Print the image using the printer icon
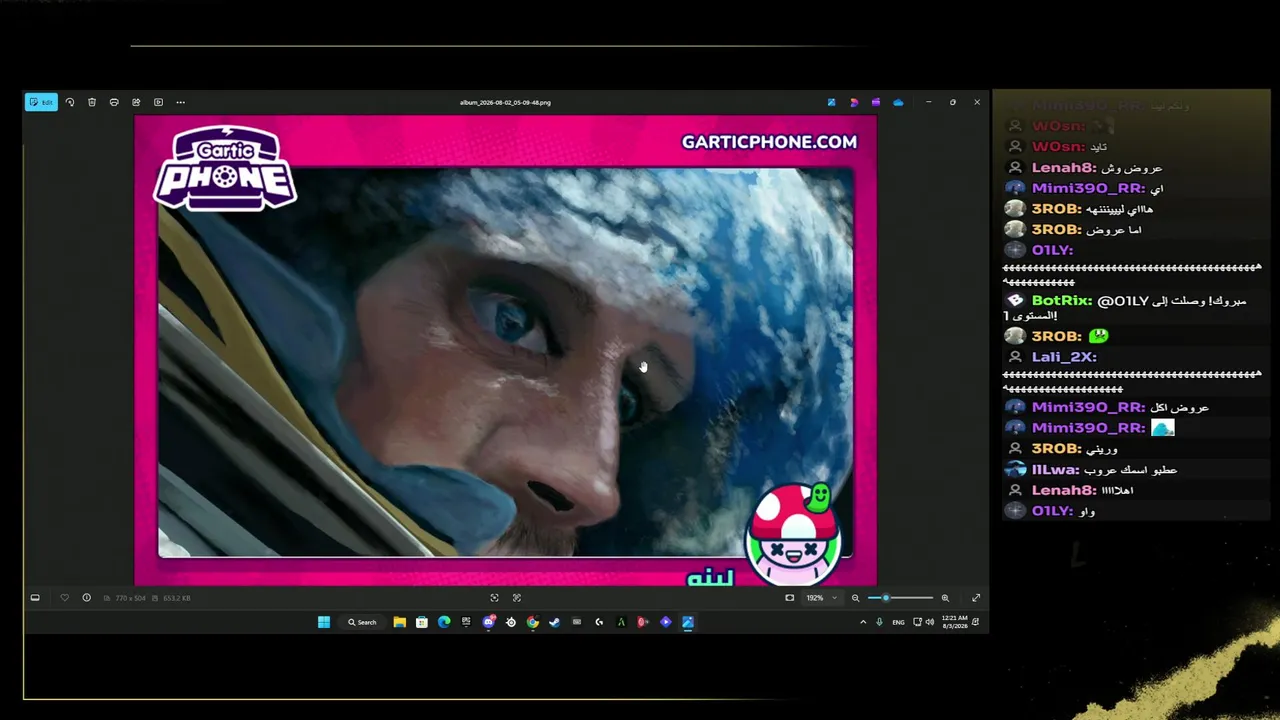The width and height of the screenshot is (1280, 720). coord(114,102)
